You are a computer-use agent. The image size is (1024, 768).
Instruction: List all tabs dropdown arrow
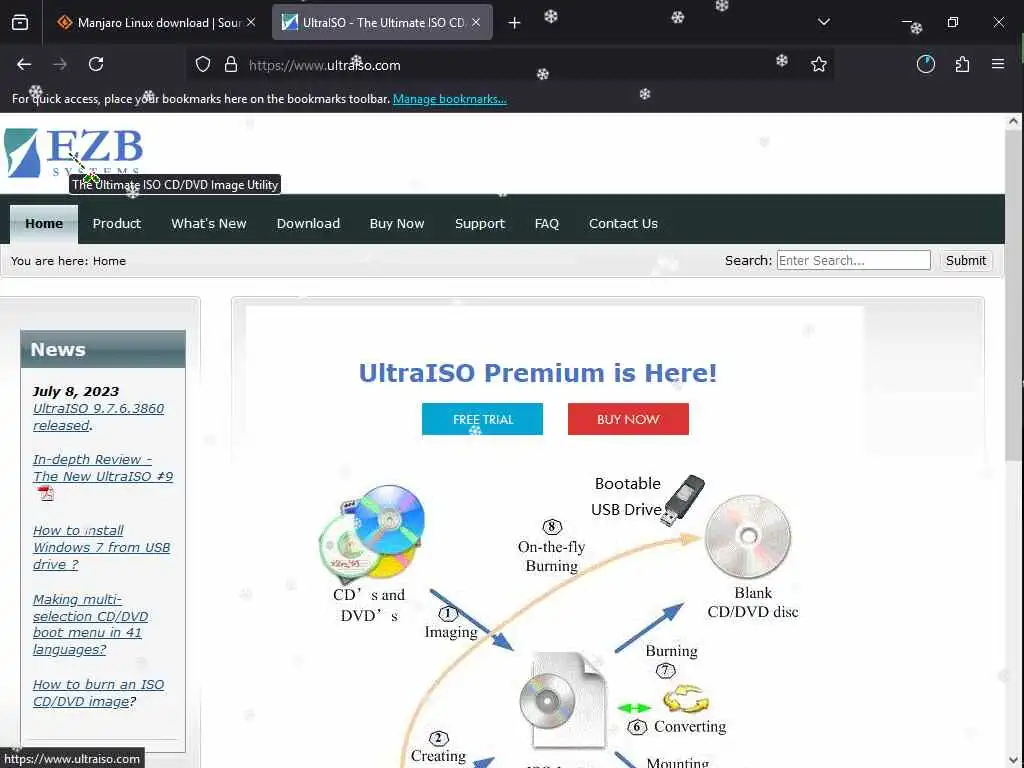pos(824,22)
